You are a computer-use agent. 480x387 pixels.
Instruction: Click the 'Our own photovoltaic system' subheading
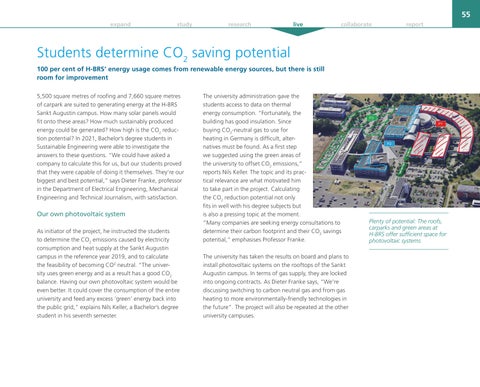point(81,214)
